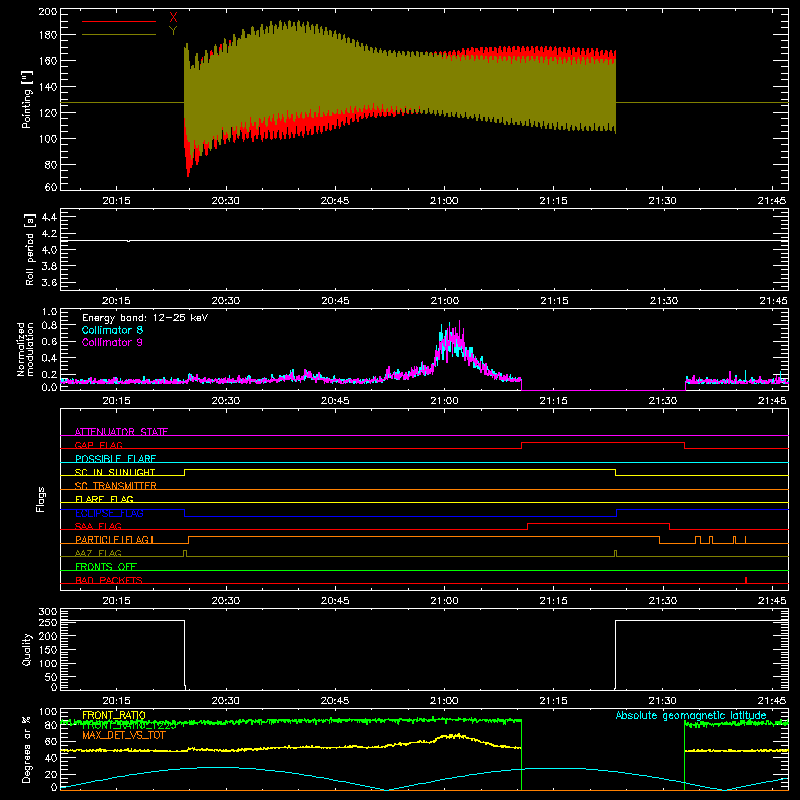Click the modulation peak near 21:00
Image resolution: width=800 pixels, height=800 pixels.
pyautogui.click(x=452, y=342)
